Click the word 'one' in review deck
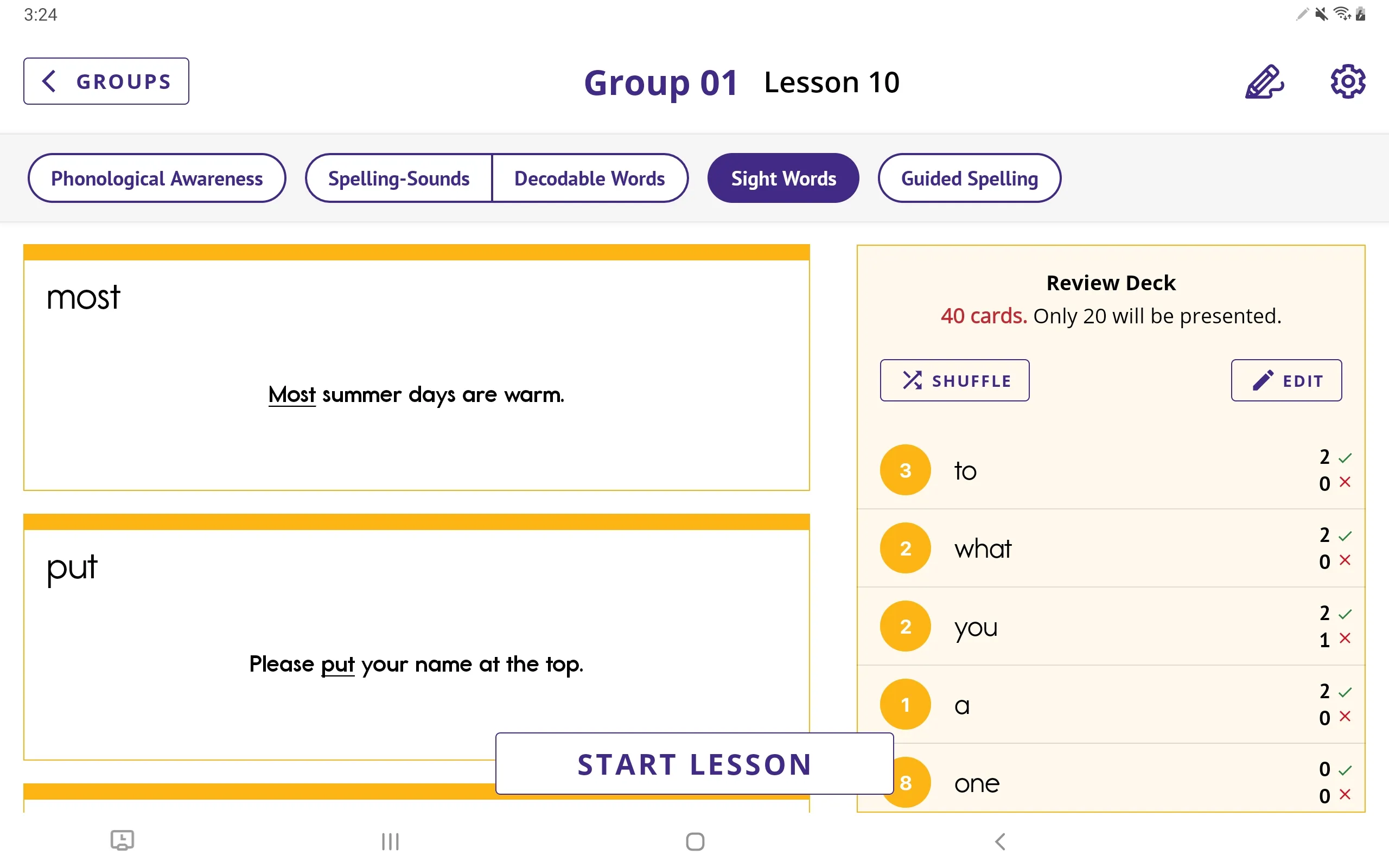Screen dimensions: 1389x868 (977, 783)
